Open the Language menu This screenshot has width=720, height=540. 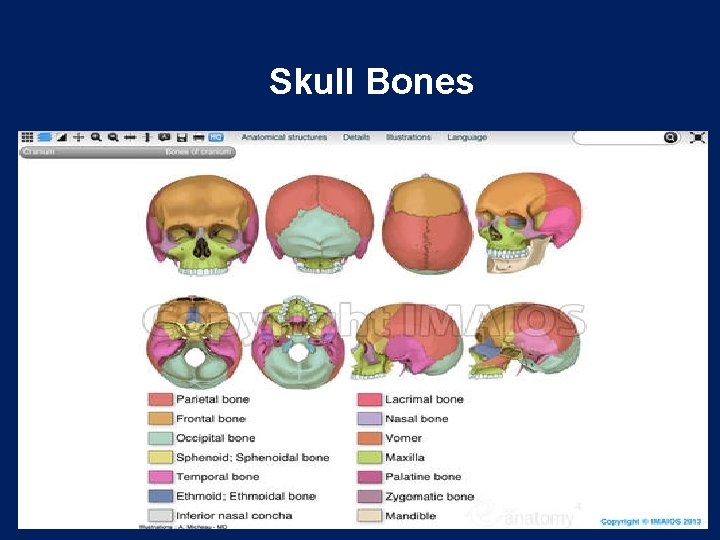pyautogui.click(x=467, y=137)
